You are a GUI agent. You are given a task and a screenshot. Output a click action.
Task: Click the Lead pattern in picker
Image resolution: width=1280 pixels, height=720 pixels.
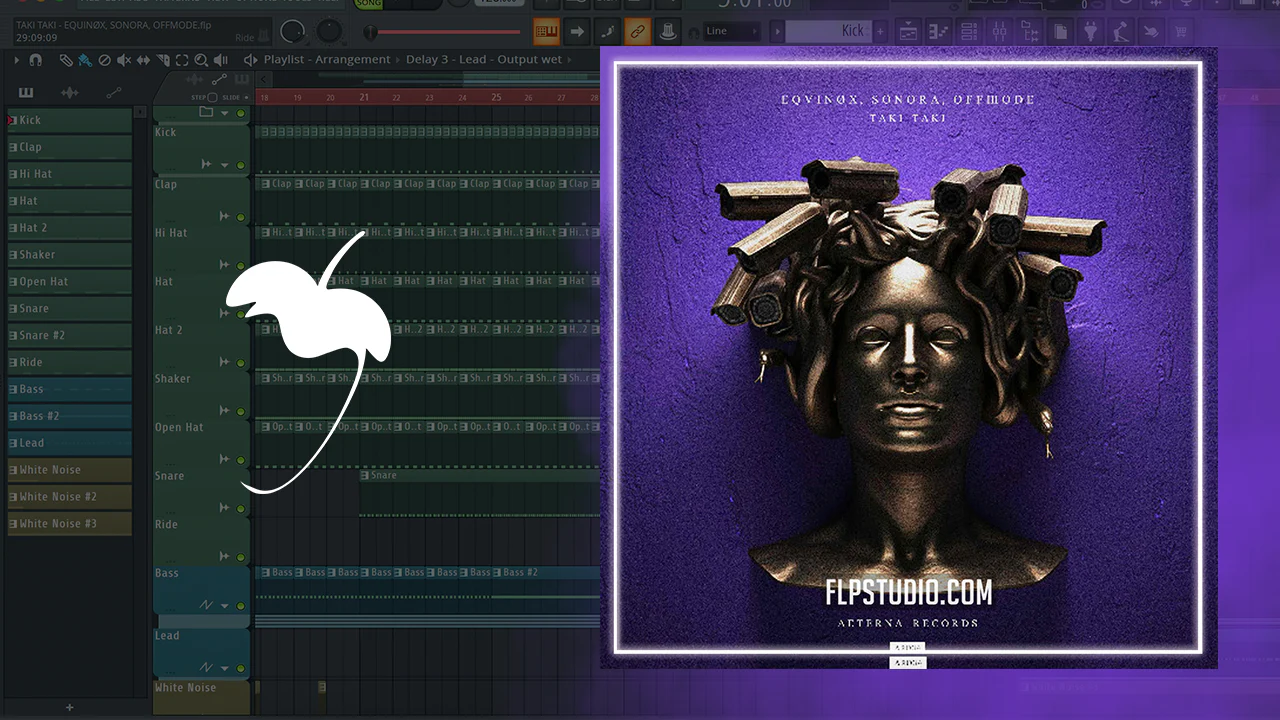click(x=70, y=443)
